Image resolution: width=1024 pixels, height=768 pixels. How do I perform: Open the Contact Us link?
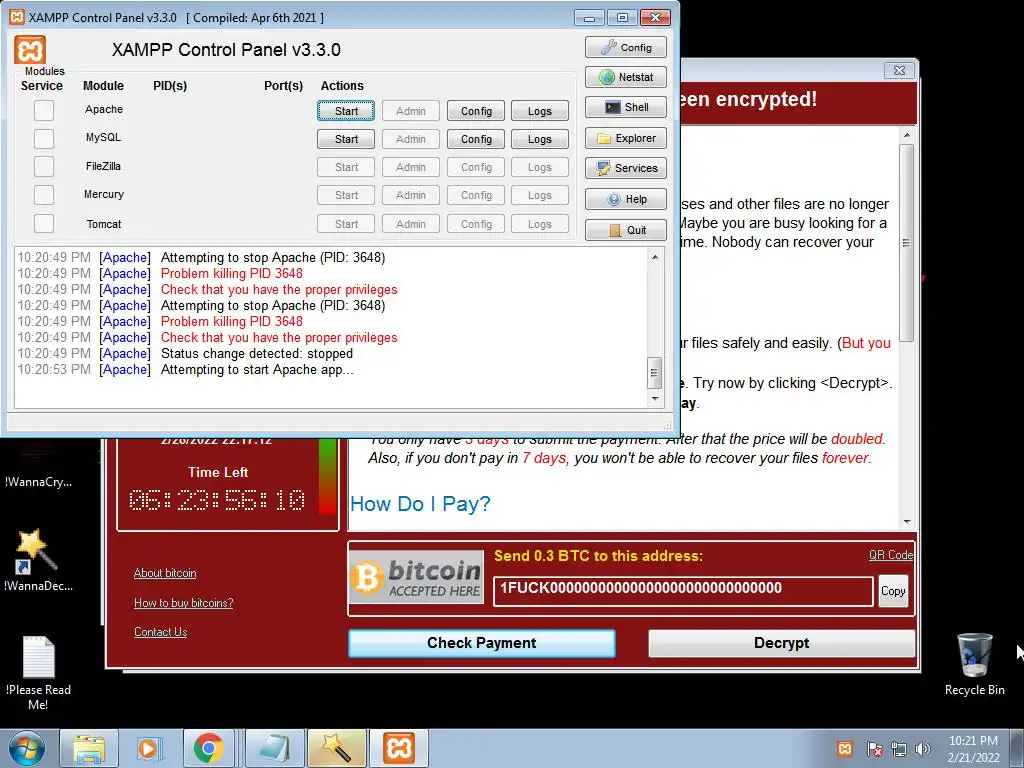[x=161, y=632]
